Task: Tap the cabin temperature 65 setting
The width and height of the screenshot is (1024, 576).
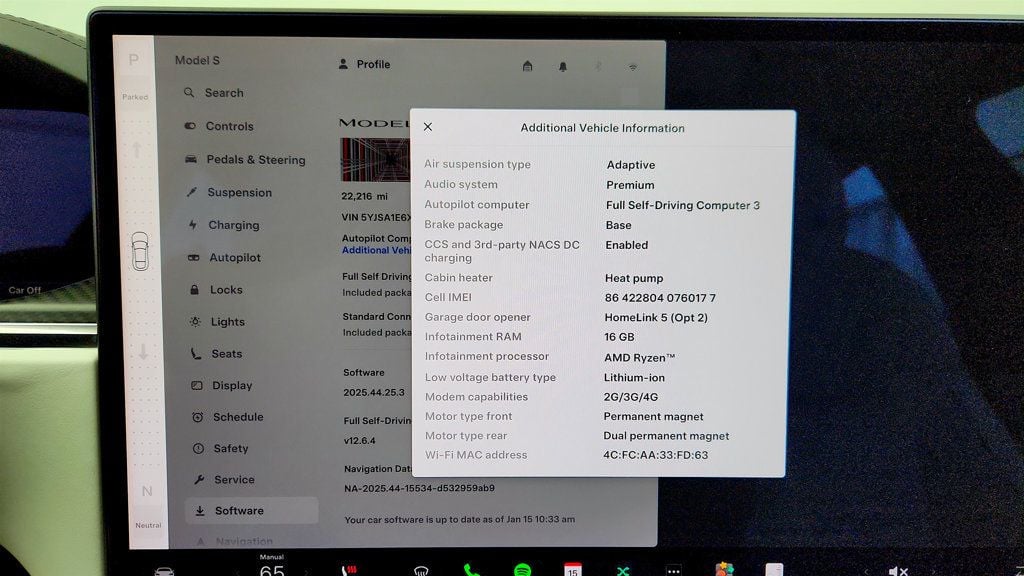Action: [x=272, y=569]
